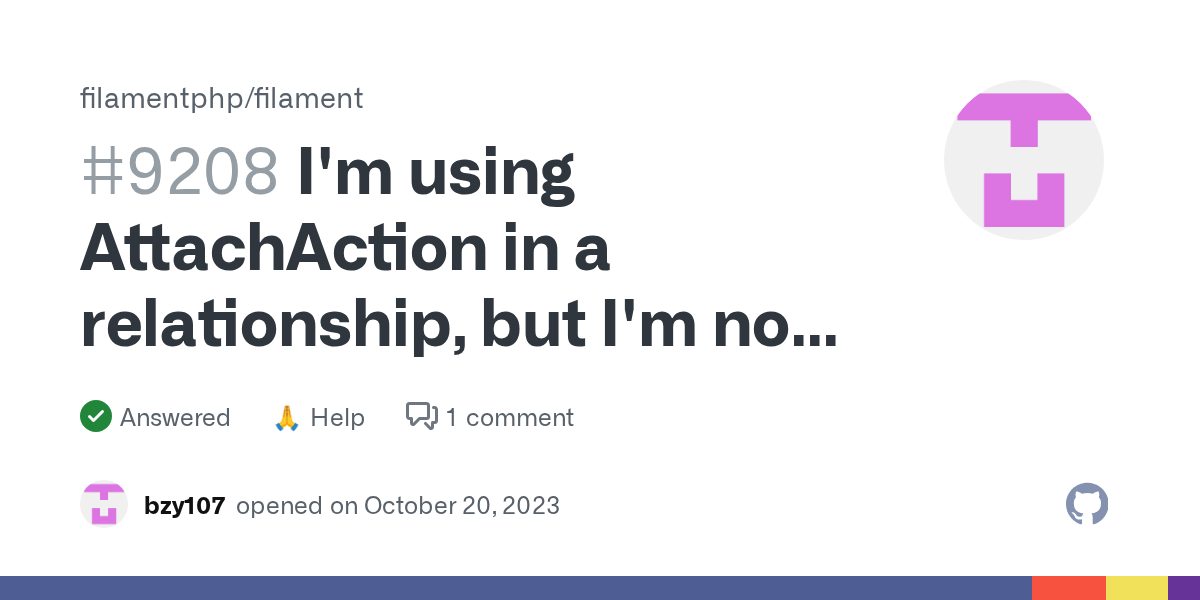Click the GitHub Octocat logo
Image resolution: width=1200 pixels, height=600 pixels.
click(1087, 504)
